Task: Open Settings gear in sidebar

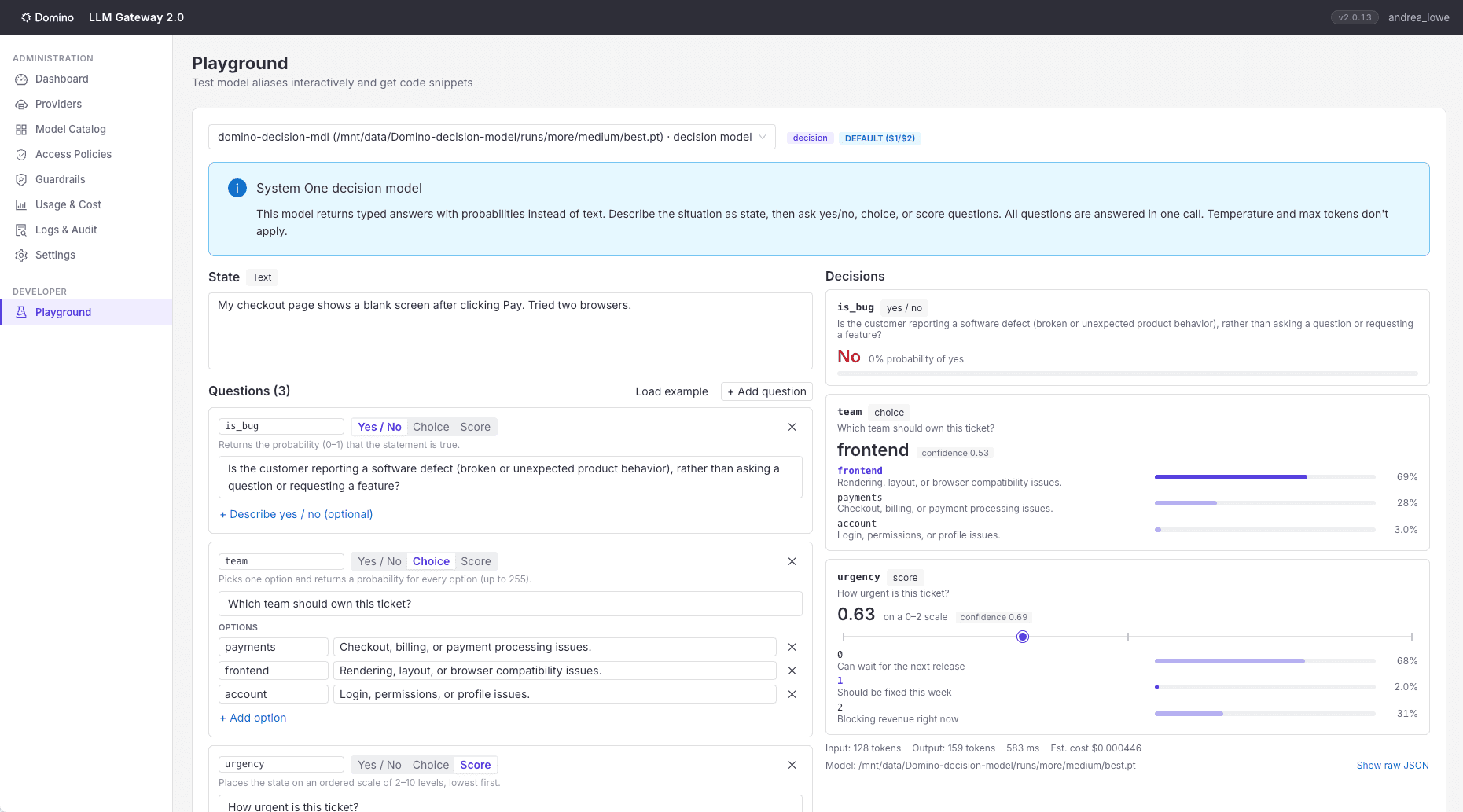Action: [21, 255]
